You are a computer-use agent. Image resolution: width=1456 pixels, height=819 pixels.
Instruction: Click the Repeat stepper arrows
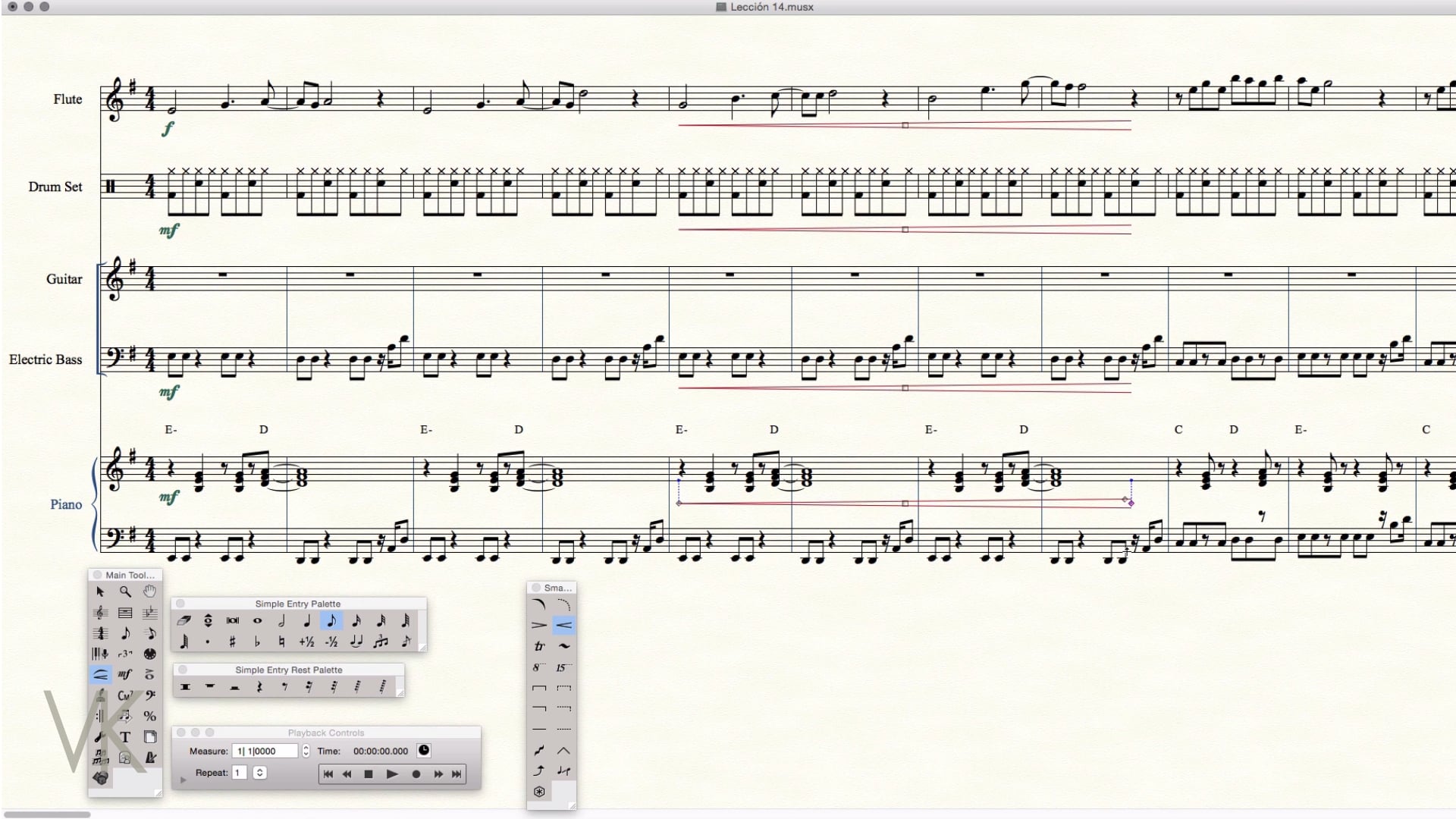point(259,773)
